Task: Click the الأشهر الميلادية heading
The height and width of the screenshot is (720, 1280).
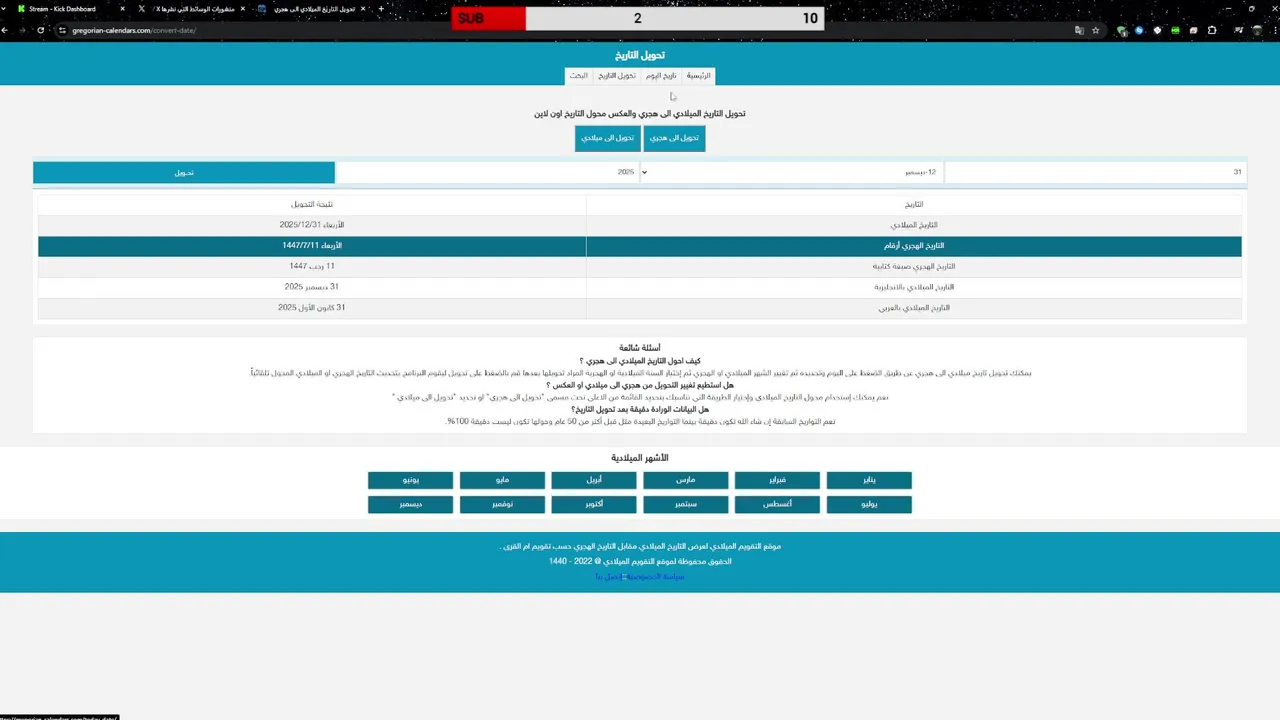Action: click(640, 458)
